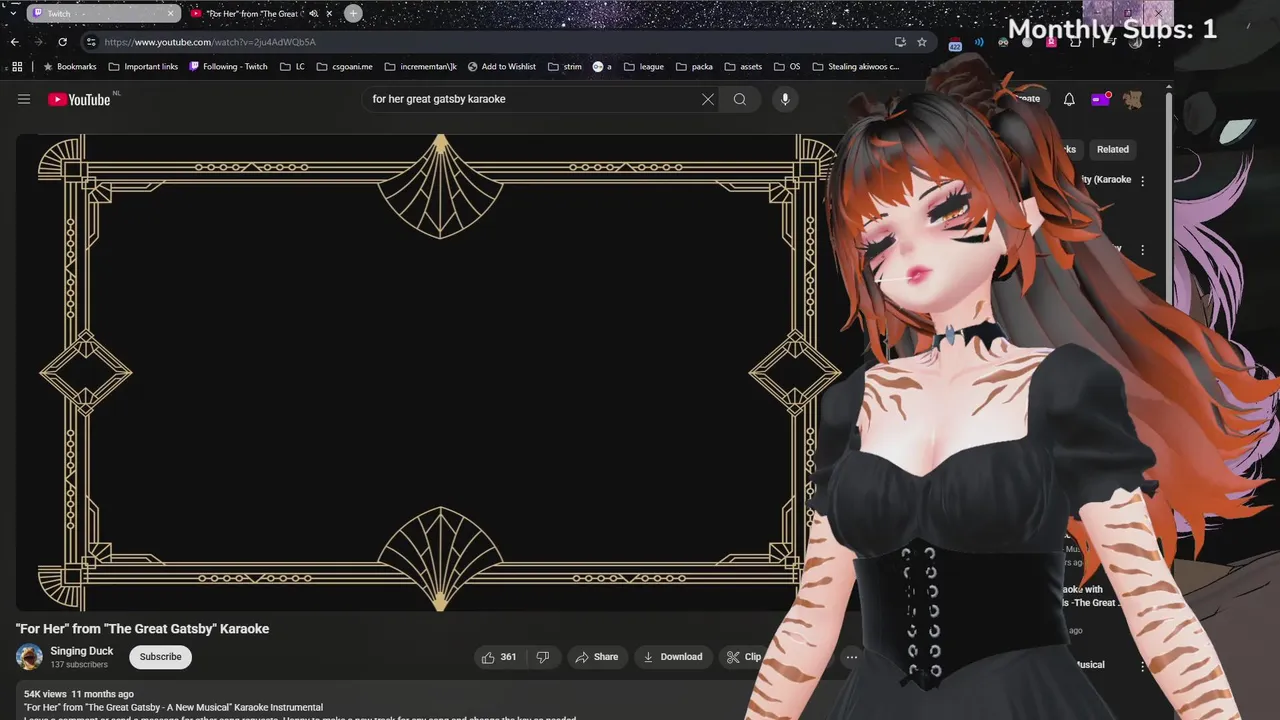The height and width of the screenshot is (720, 1280).
Task: Expand the video description text
Action: [x=300, y=707]
